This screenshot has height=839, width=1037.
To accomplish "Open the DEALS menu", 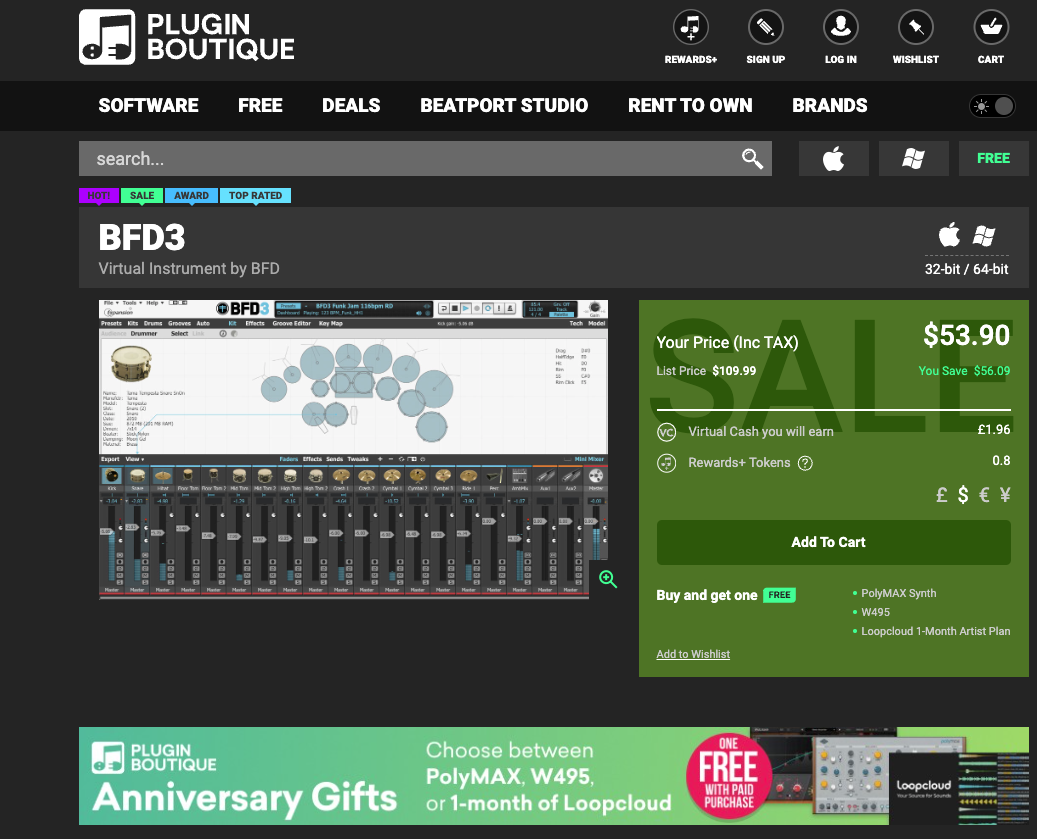I will pos(351,106).
